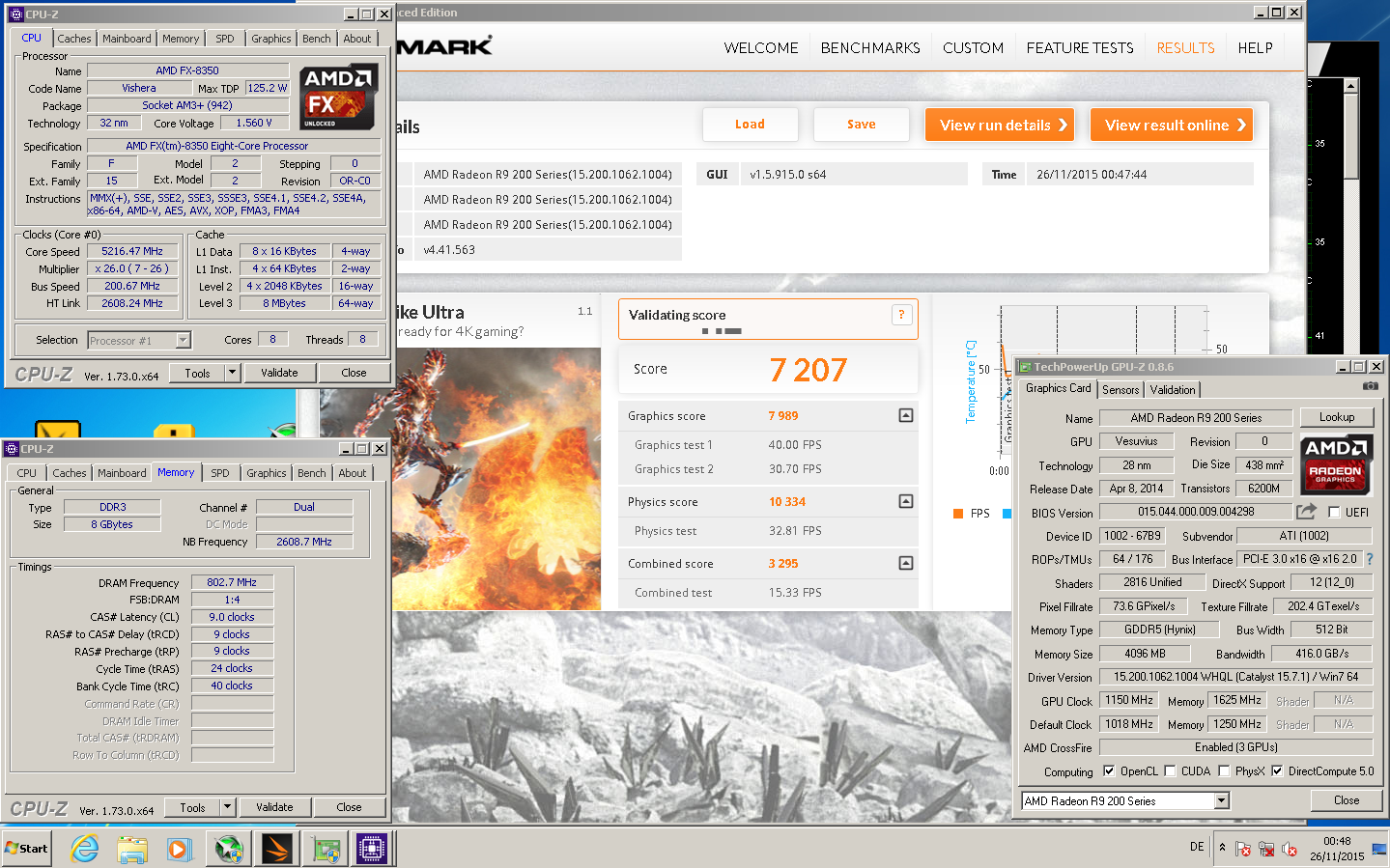Screen dimensions: 1390x868
Task: Click Validate in top CPU-Z window
Action: click(x=279, y=373)
